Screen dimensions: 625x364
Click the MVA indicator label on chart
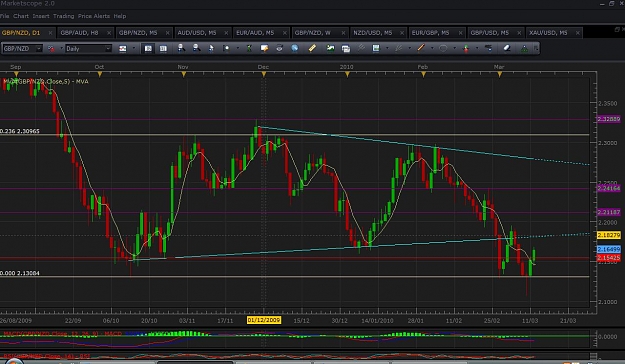[46, 81]
